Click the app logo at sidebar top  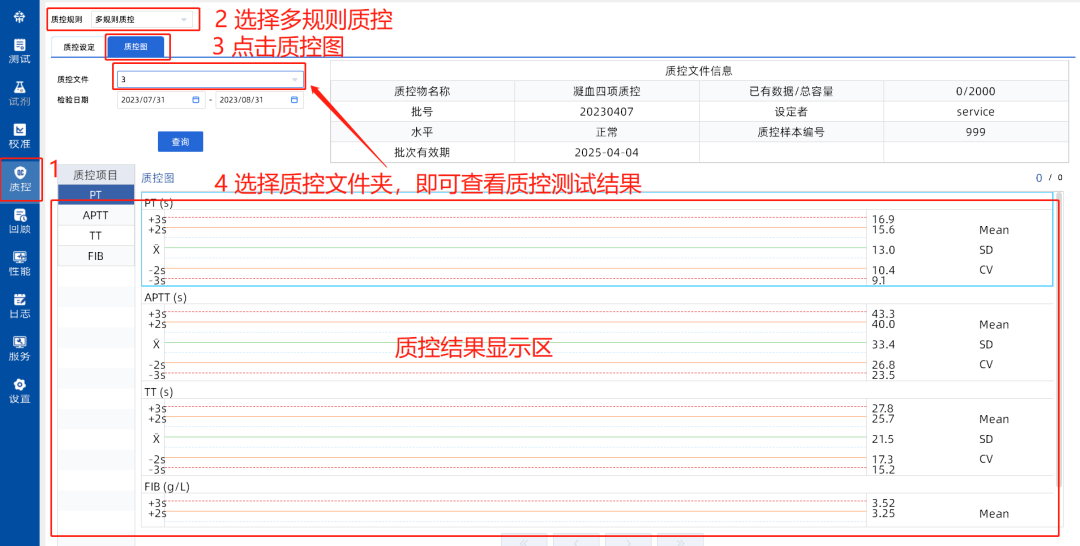(20, 15)
